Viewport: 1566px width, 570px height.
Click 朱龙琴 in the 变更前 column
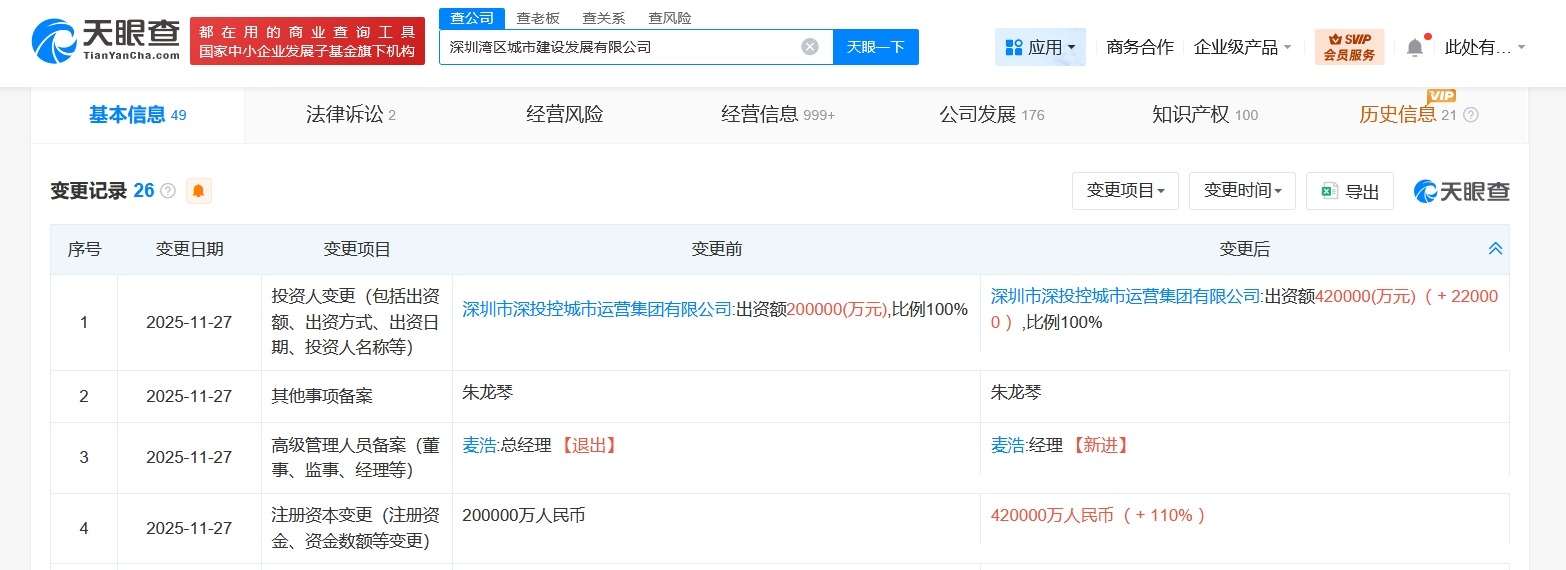click(x=488, y=393)
